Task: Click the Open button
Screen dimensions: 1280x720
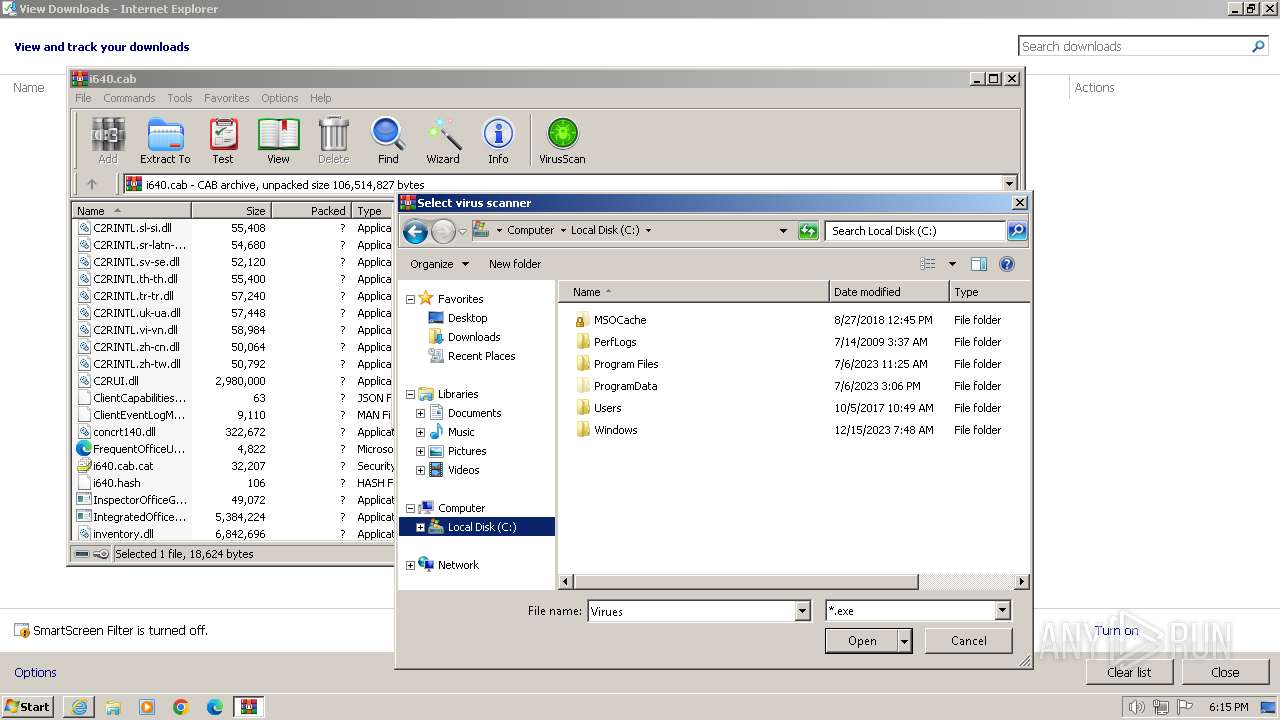Action: (862, 641)
